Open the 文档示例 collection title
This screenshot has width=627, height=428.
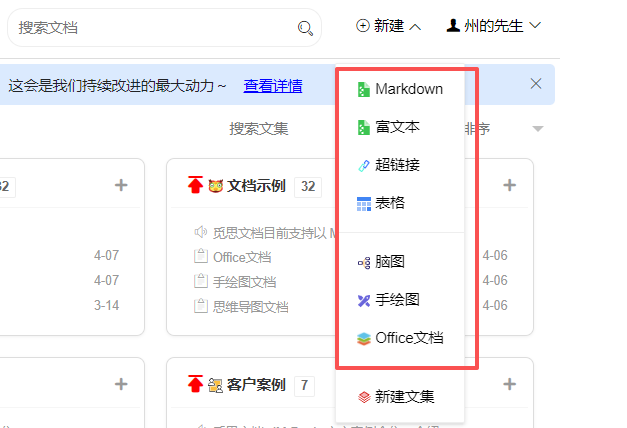[256, 186]
